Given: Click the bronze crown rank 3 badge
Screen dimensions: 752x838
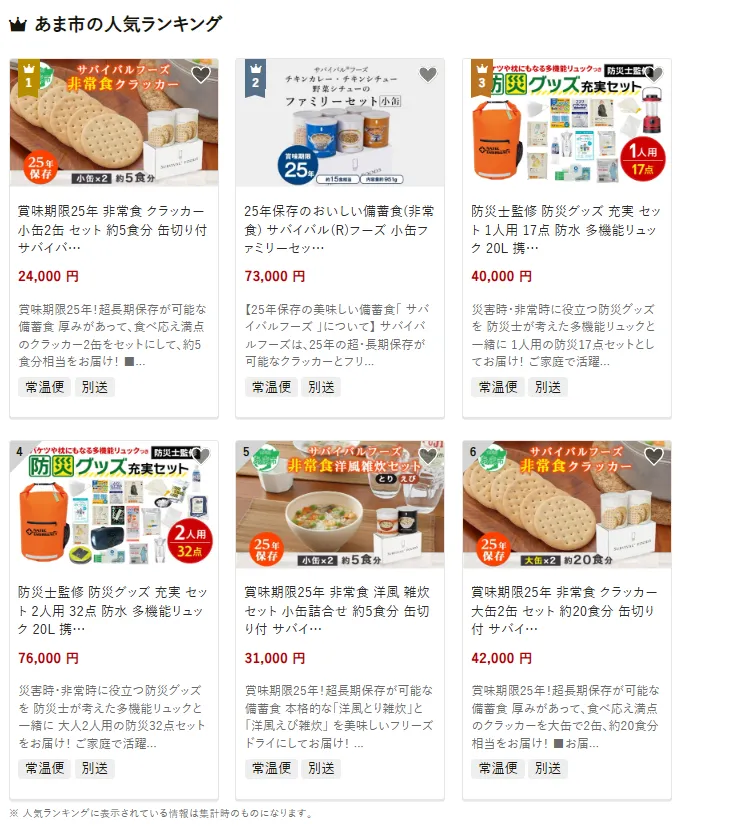Looking at the screenshot, I should 482,77.
